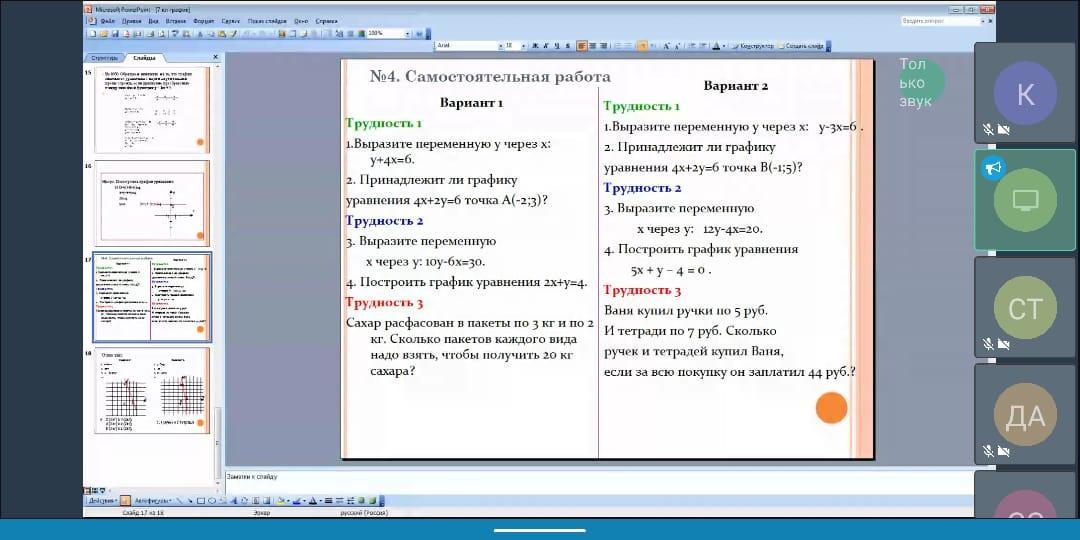Open the Показ слайдов menu
This screenshot has height=540, width=1080.
point(267,21)
